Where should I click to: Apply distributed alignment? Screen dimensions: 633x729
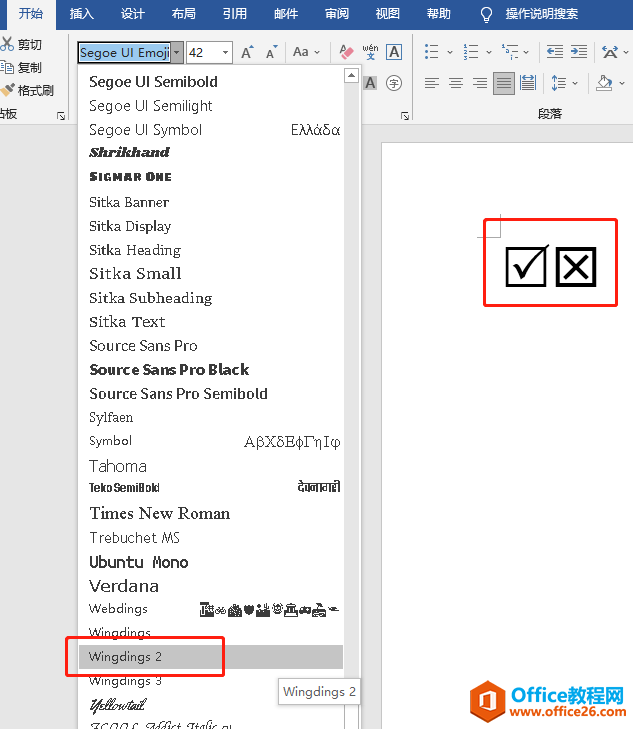click(528, 83)
